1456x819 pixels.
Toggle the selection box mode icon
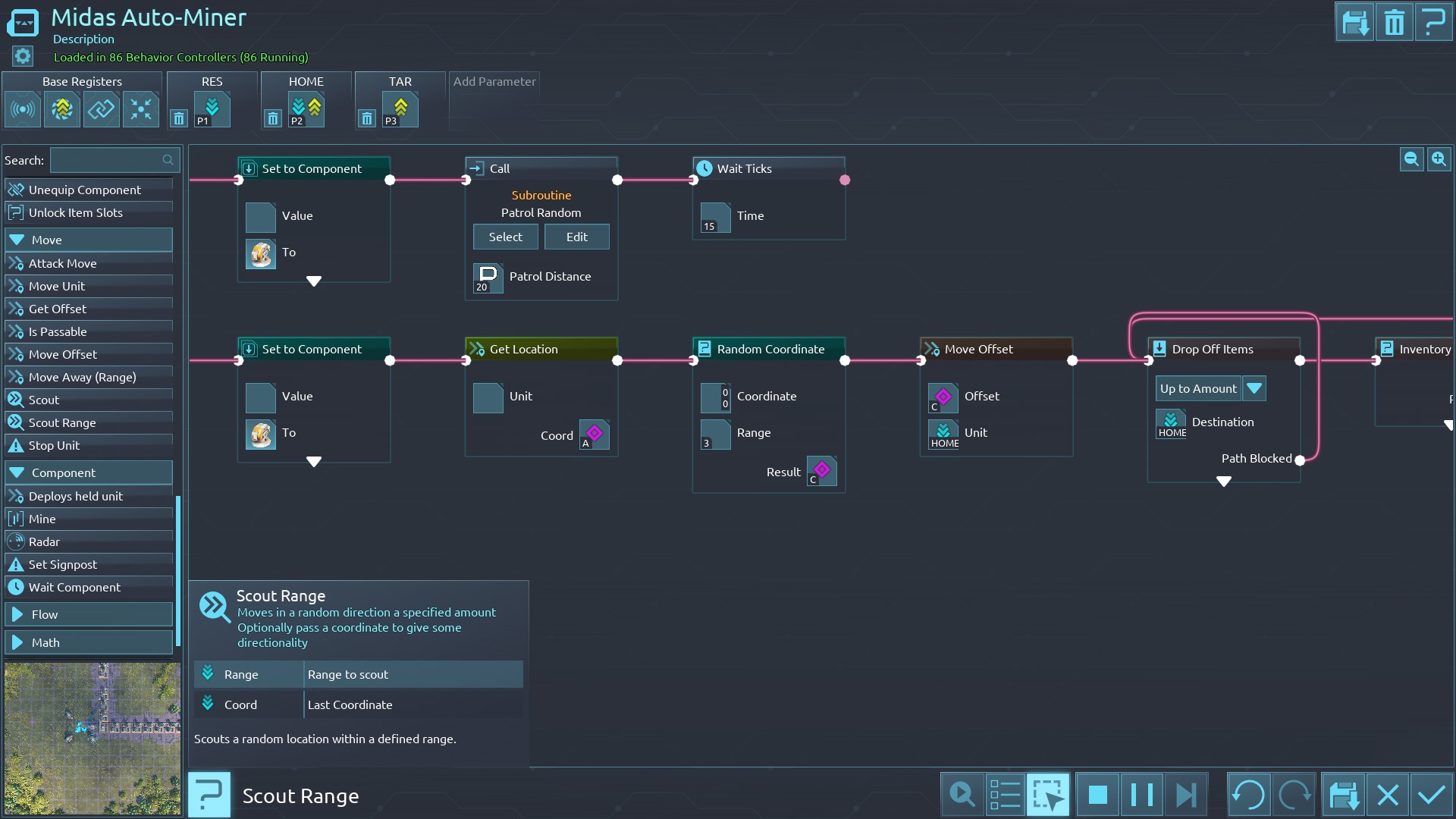click(1048, 795)
